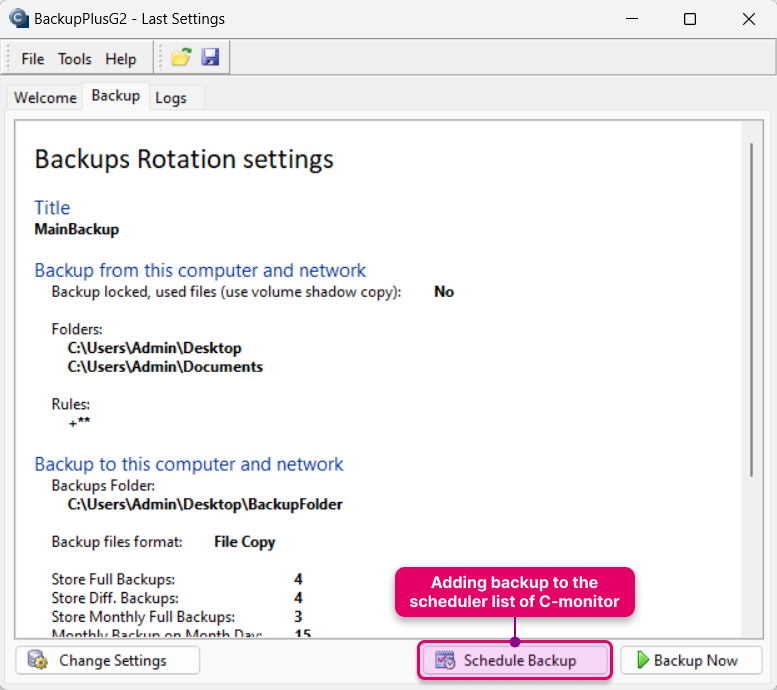Close the BackupPlusG2 window
The width and height of the screenshot is (777, 690).
click(749, 19)
